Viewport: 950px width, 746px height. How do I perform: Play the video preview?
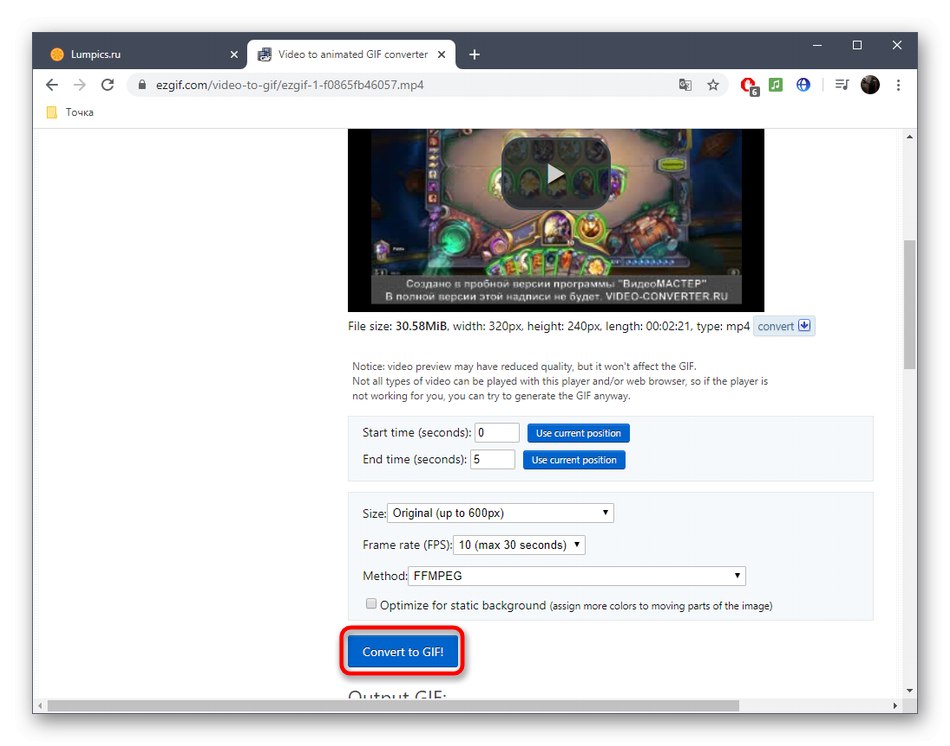coord(556,174)
